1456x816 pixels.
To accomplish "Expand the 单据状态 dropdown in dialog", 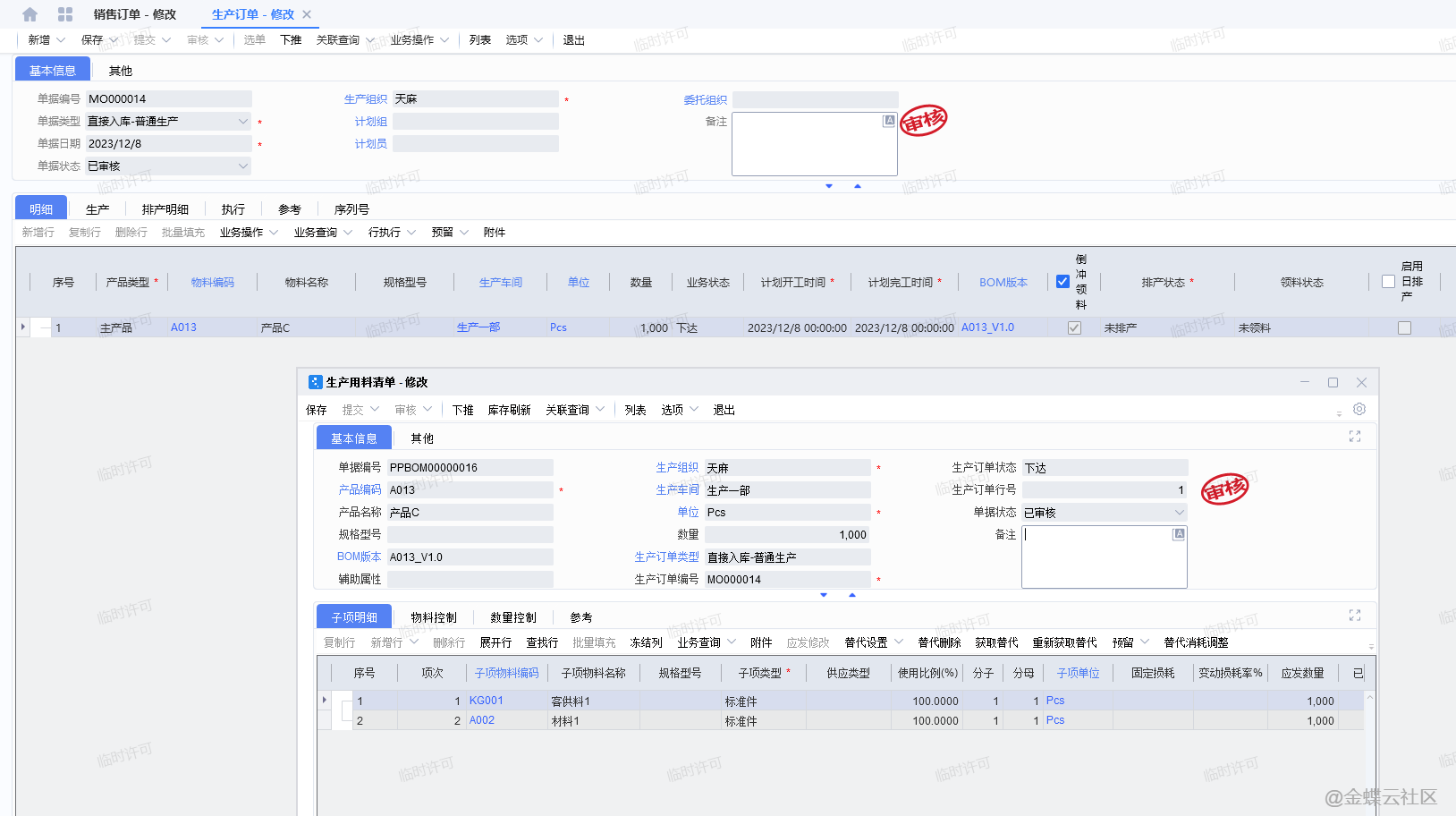I will [x=1179, y=513].
